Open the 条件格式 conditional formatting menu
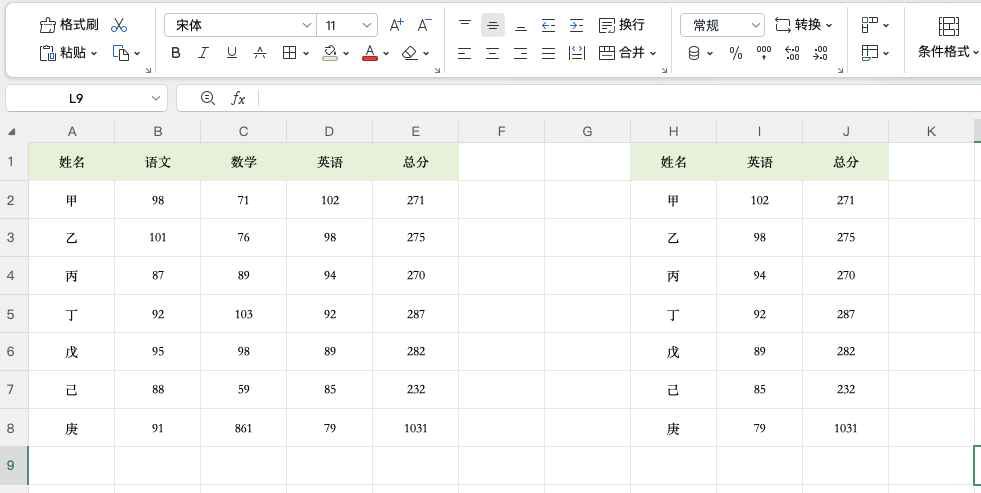 coord(948,38)
